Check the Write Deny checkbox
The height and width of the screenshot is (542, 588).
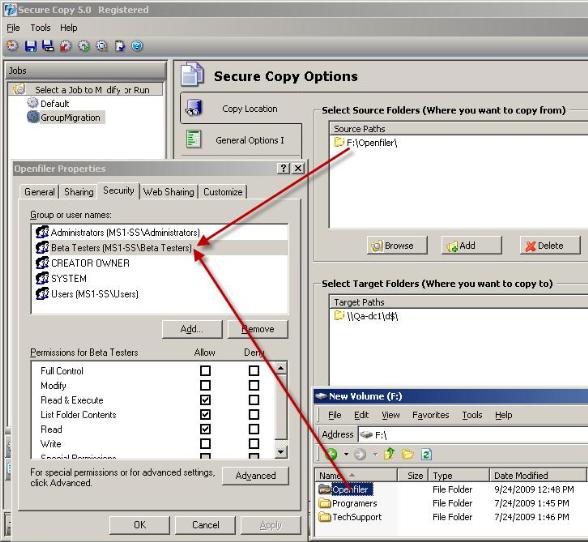[254, 444]
